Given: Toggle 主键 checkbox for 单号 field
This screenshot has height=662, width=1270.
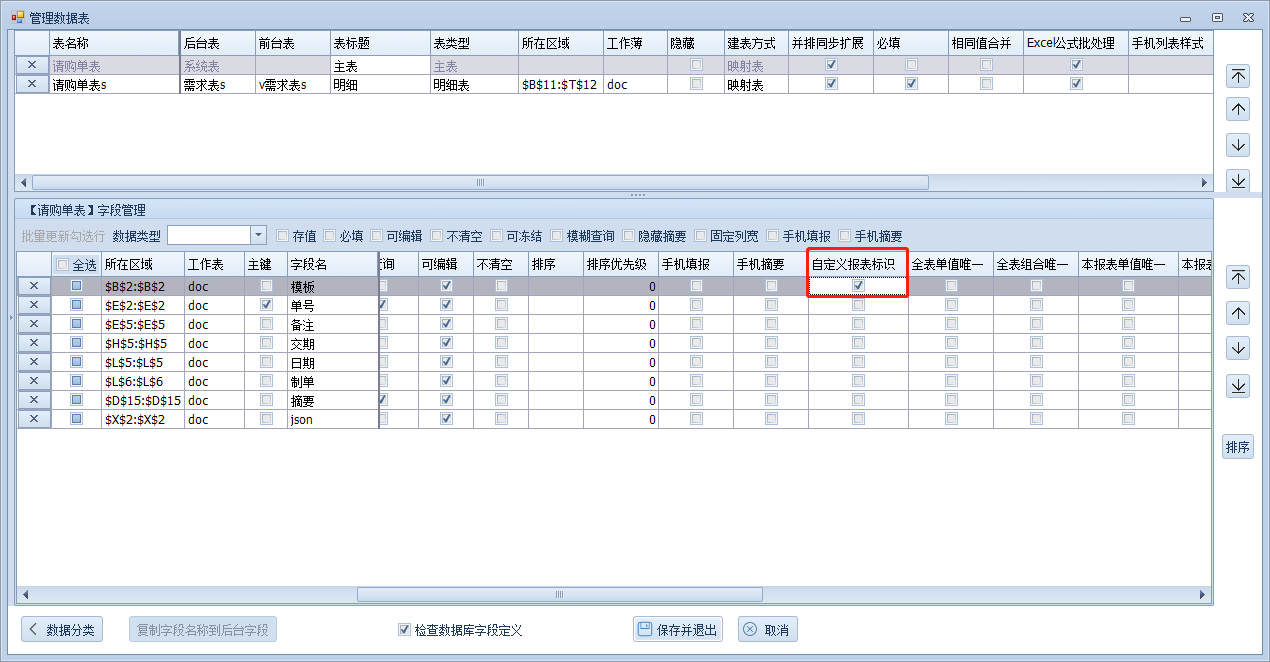Looking at the screenshot, I should [266, 305].
